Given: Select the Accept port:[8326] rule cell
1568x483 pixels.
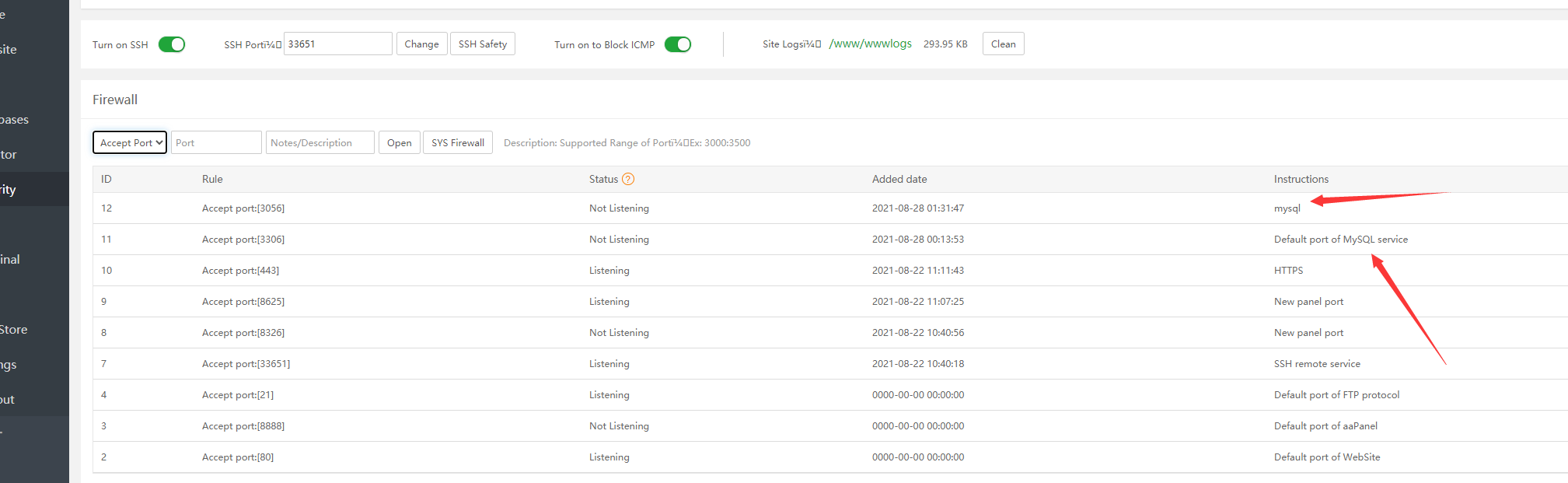Looking at the screenshot, I should coord(243,332).
